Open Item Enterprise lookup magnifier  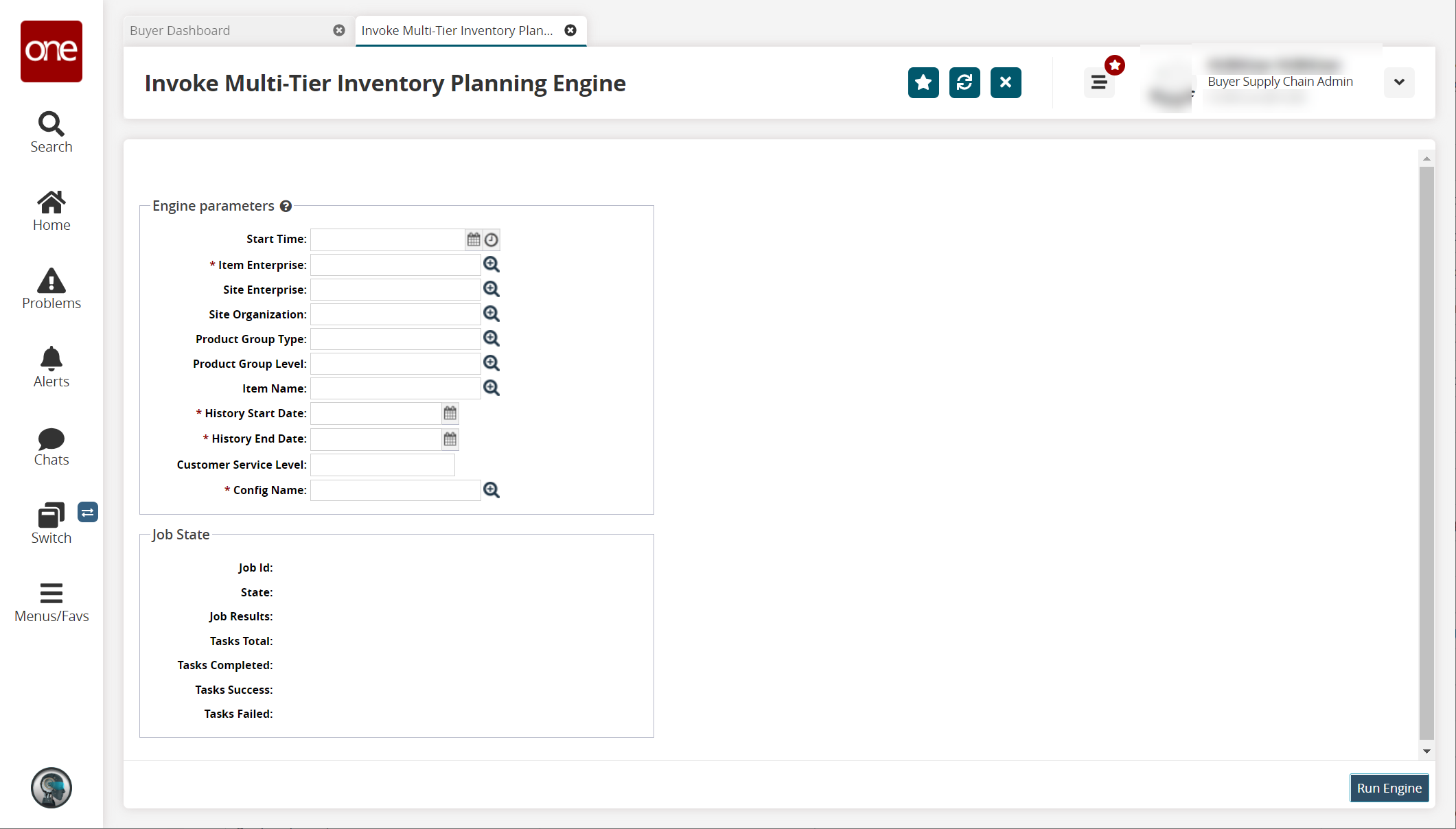click(492, 265)
